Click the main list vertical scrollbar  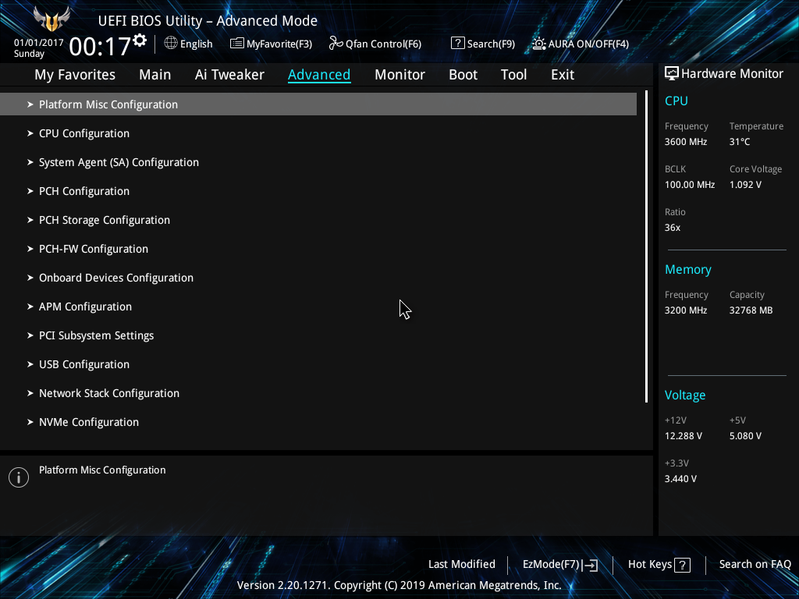[x=647, y=247]
